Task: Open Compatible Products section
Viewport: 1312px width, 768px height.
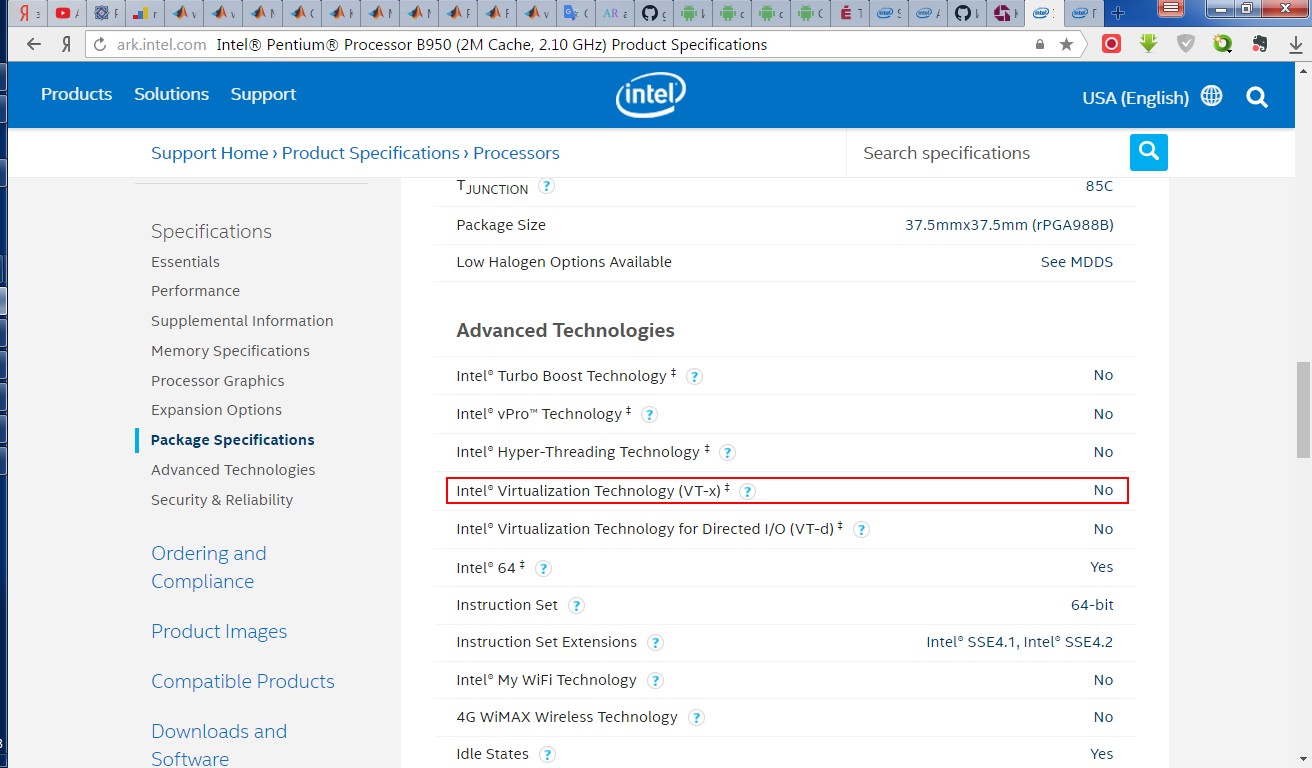Action: (243, 681)
